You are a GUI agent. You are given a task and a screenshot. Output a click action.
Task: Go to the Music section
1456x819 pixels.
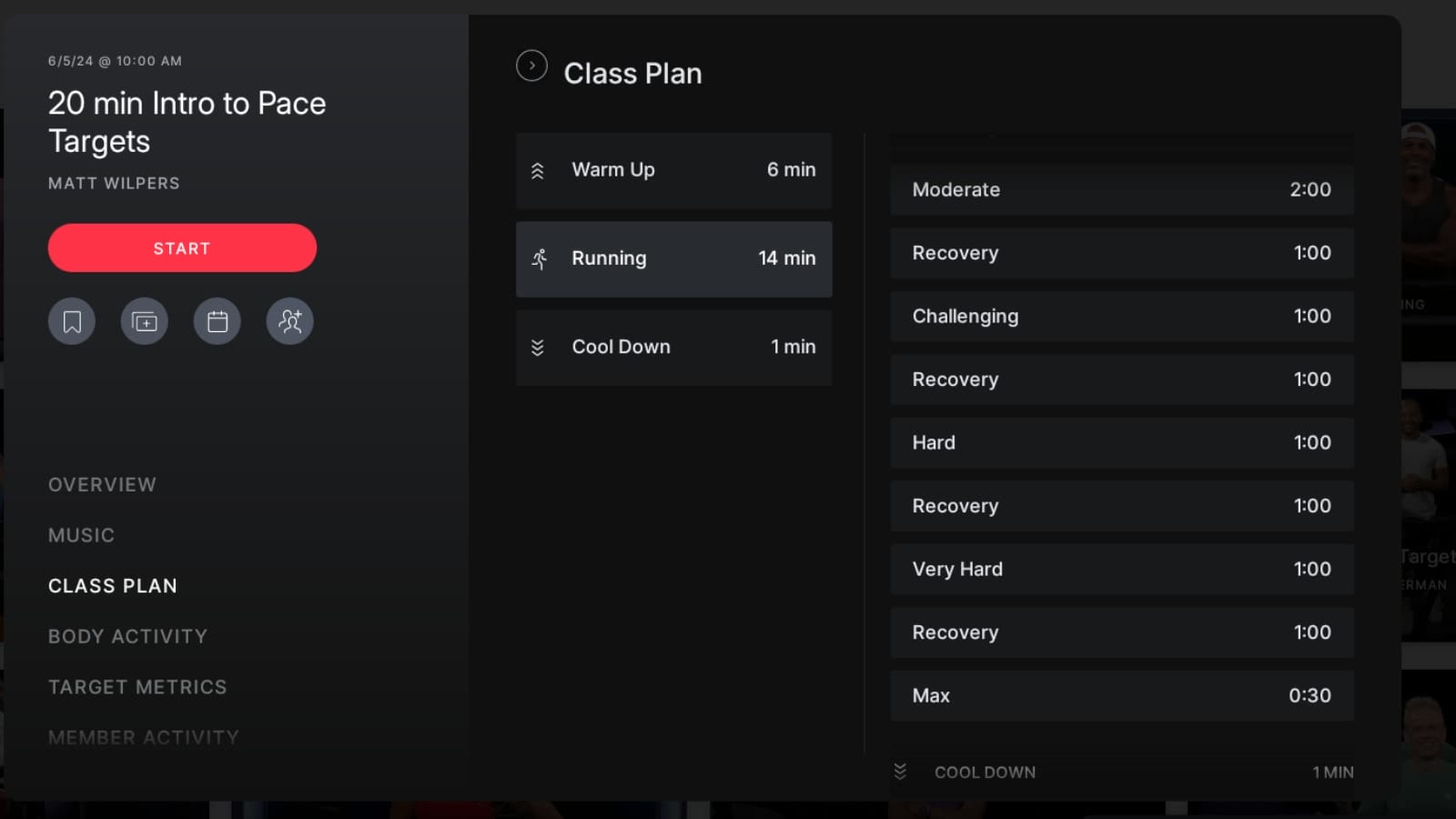click(x=82, y=535)
